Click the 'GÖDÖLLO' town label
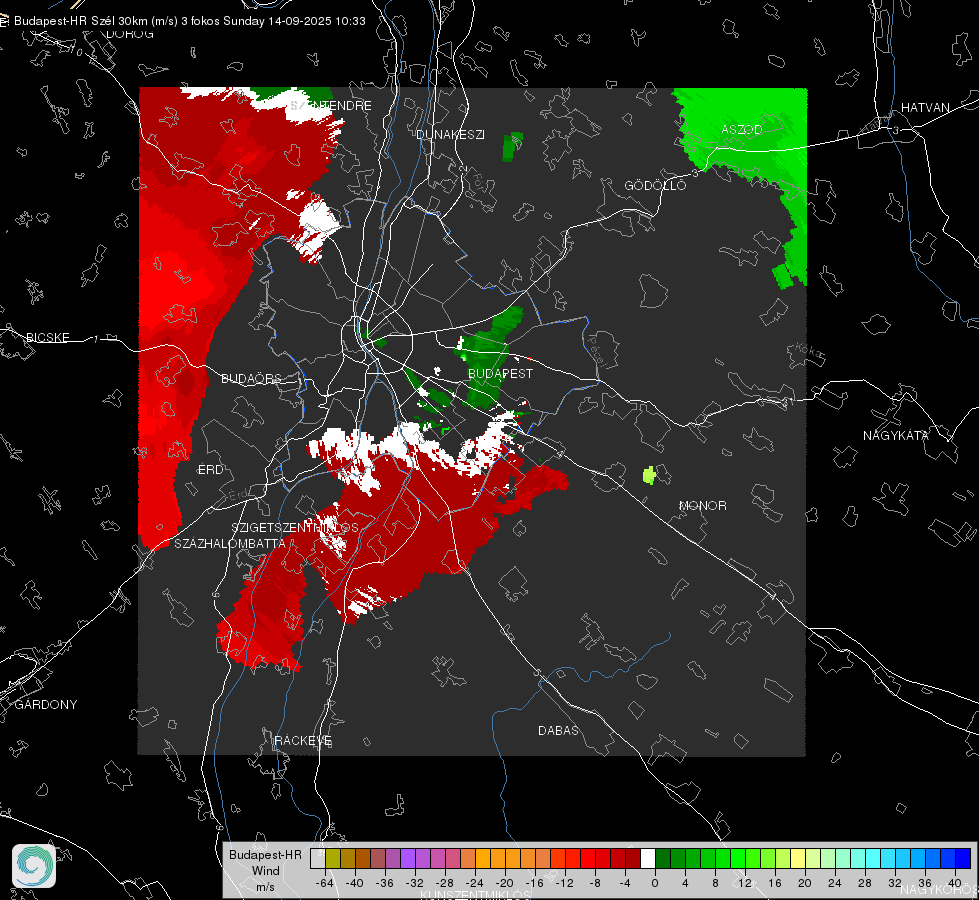This screenshot has width=979, height=900. tap(655, 185)
